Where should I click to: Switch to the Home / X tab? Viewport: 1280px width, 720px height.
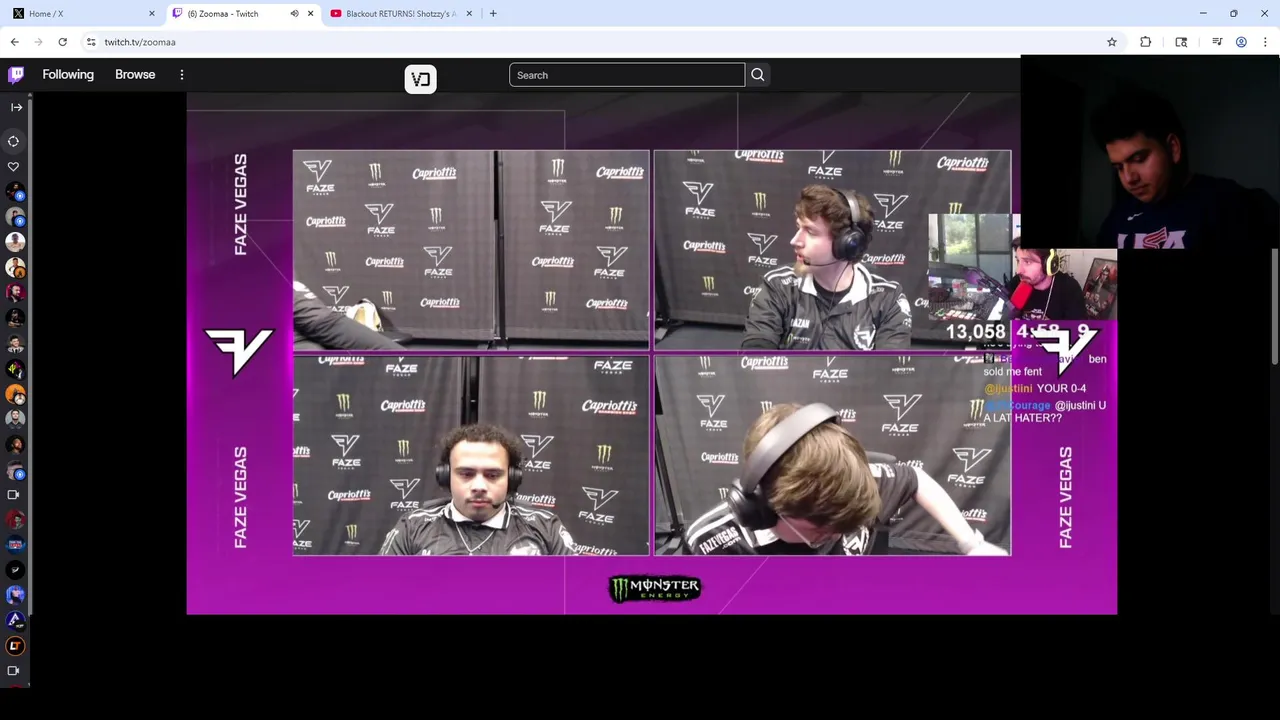[83, 14]
